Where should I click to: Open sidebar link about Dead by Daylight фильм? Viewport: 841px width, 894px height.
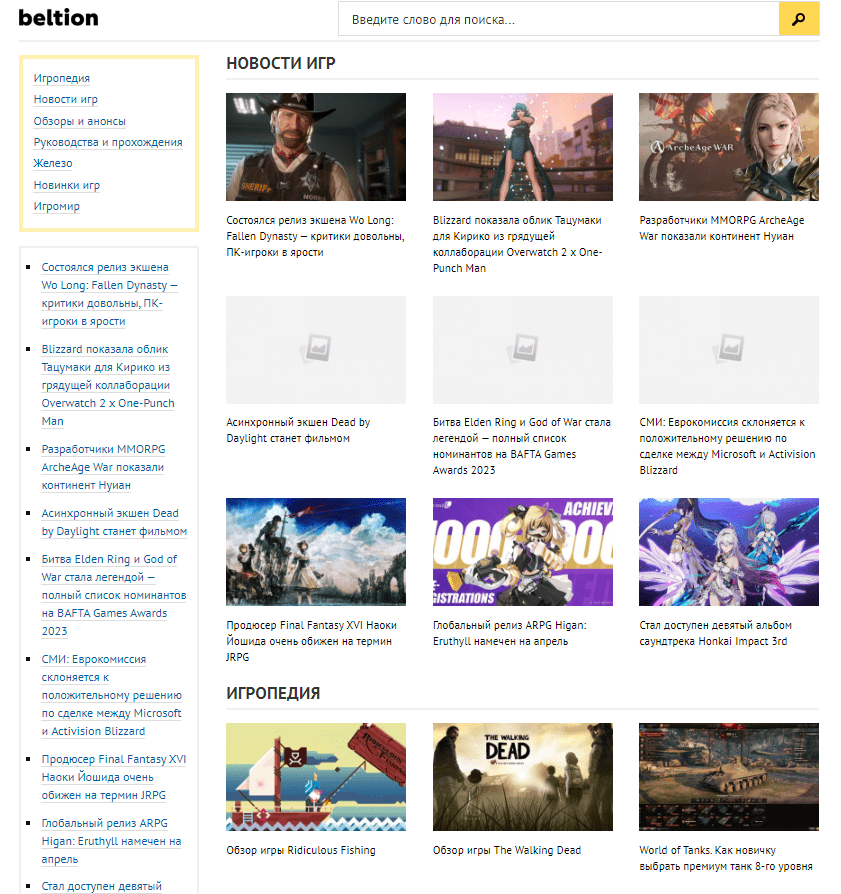coord(114,522)
